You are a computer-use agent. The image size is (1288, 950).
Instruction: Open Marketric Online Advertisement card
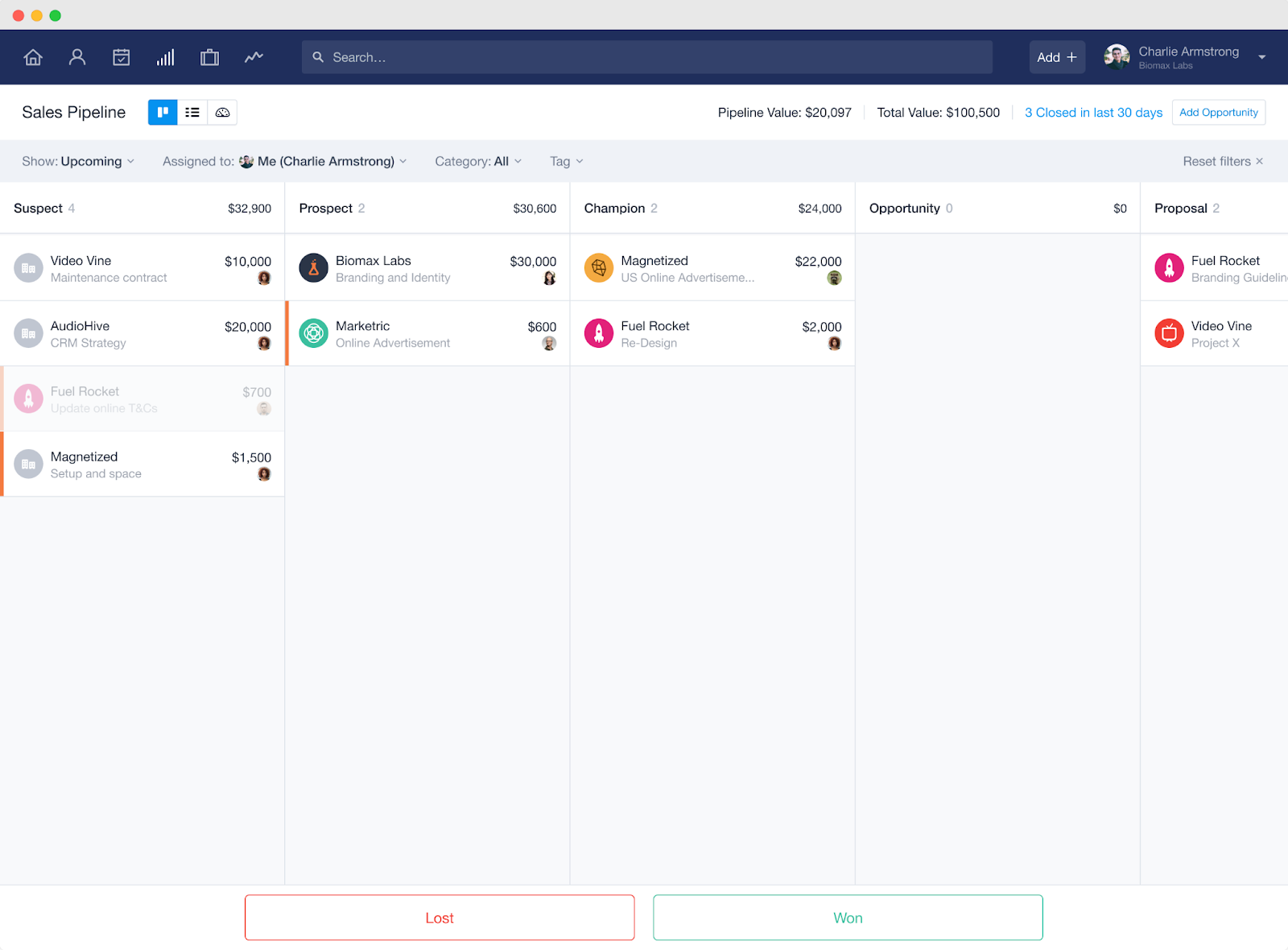427,333
